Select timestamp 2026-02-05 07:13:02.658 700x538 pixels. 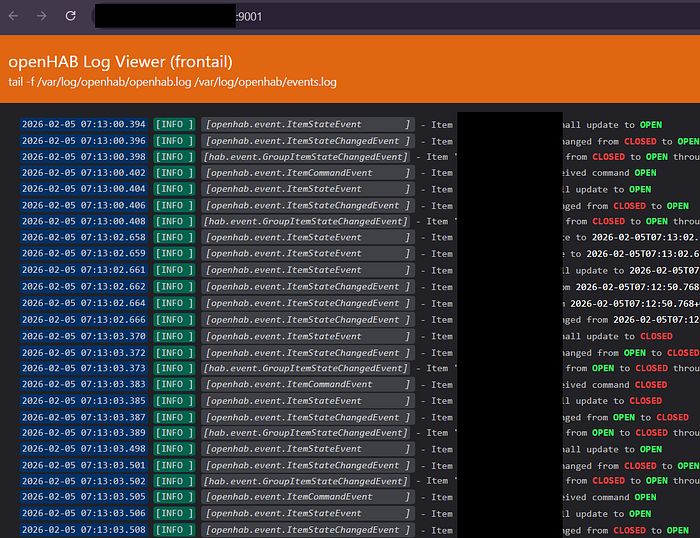[x=84, y=237]
